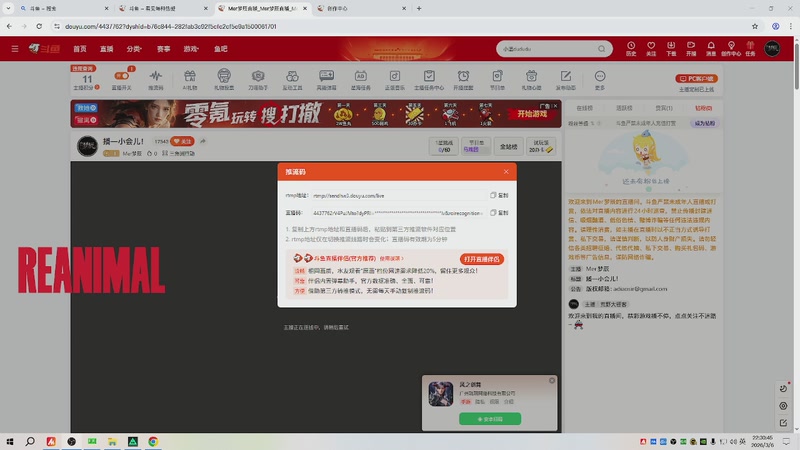Image resolution: width=800 pixels, height=450 pixels.
Task: Switch to the 在线榜 tab
Action: pyautogui.click(x=584, y=108)
